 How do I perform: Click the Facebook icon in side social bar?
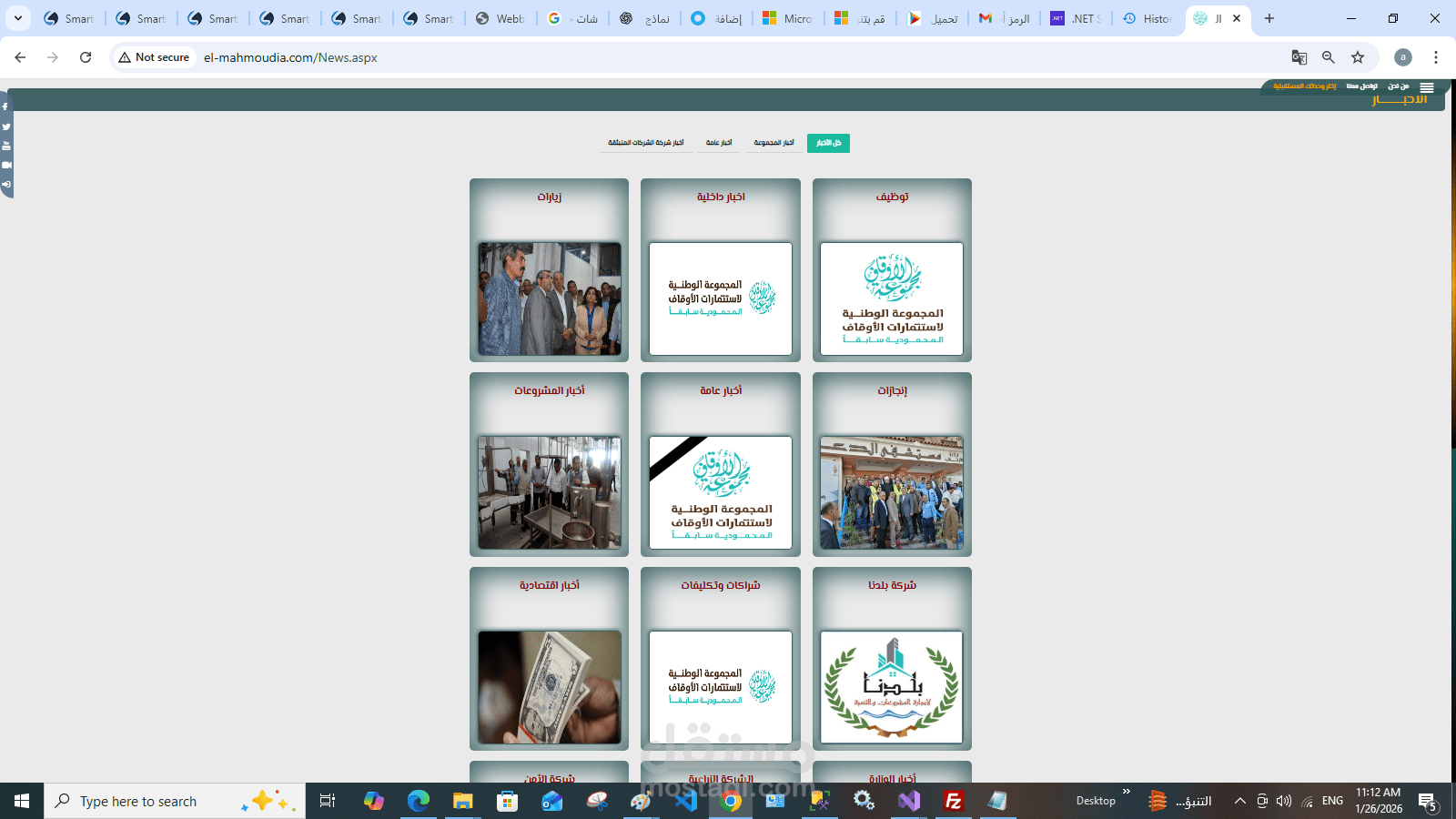5,106
